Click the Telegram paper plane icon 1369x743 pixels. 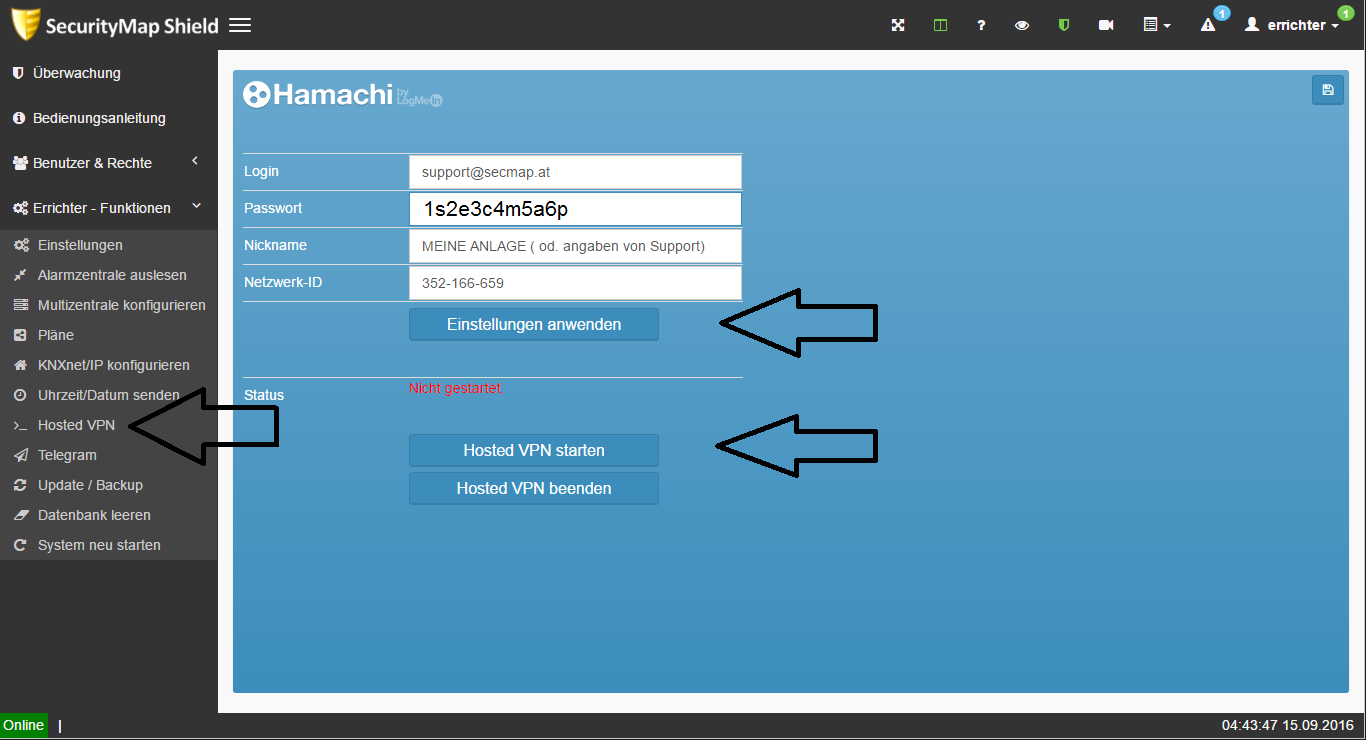tap(20, 455)
